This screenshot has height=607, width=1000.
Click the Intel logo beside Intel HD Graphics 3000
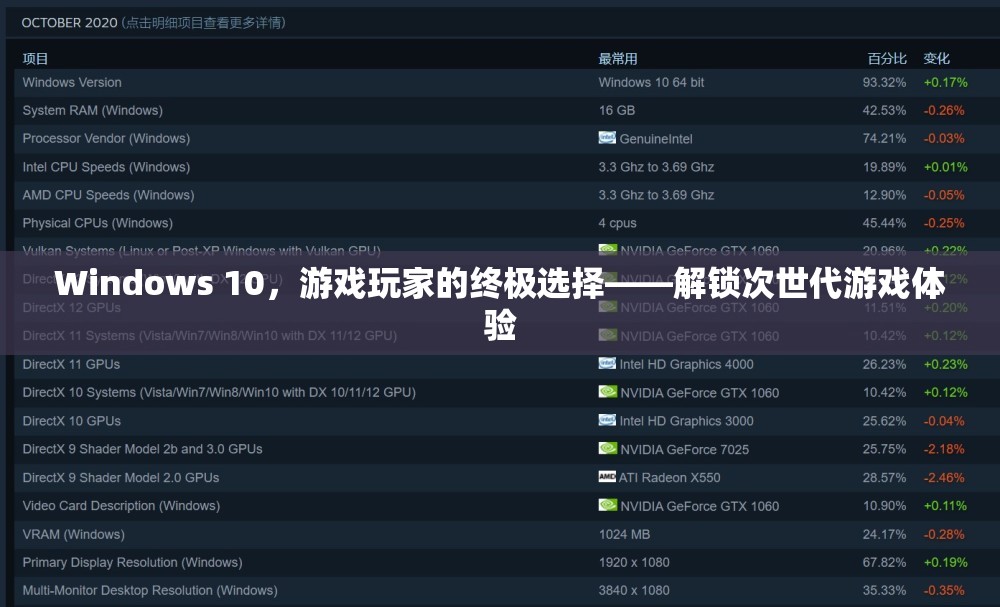(x=607, y=420)
